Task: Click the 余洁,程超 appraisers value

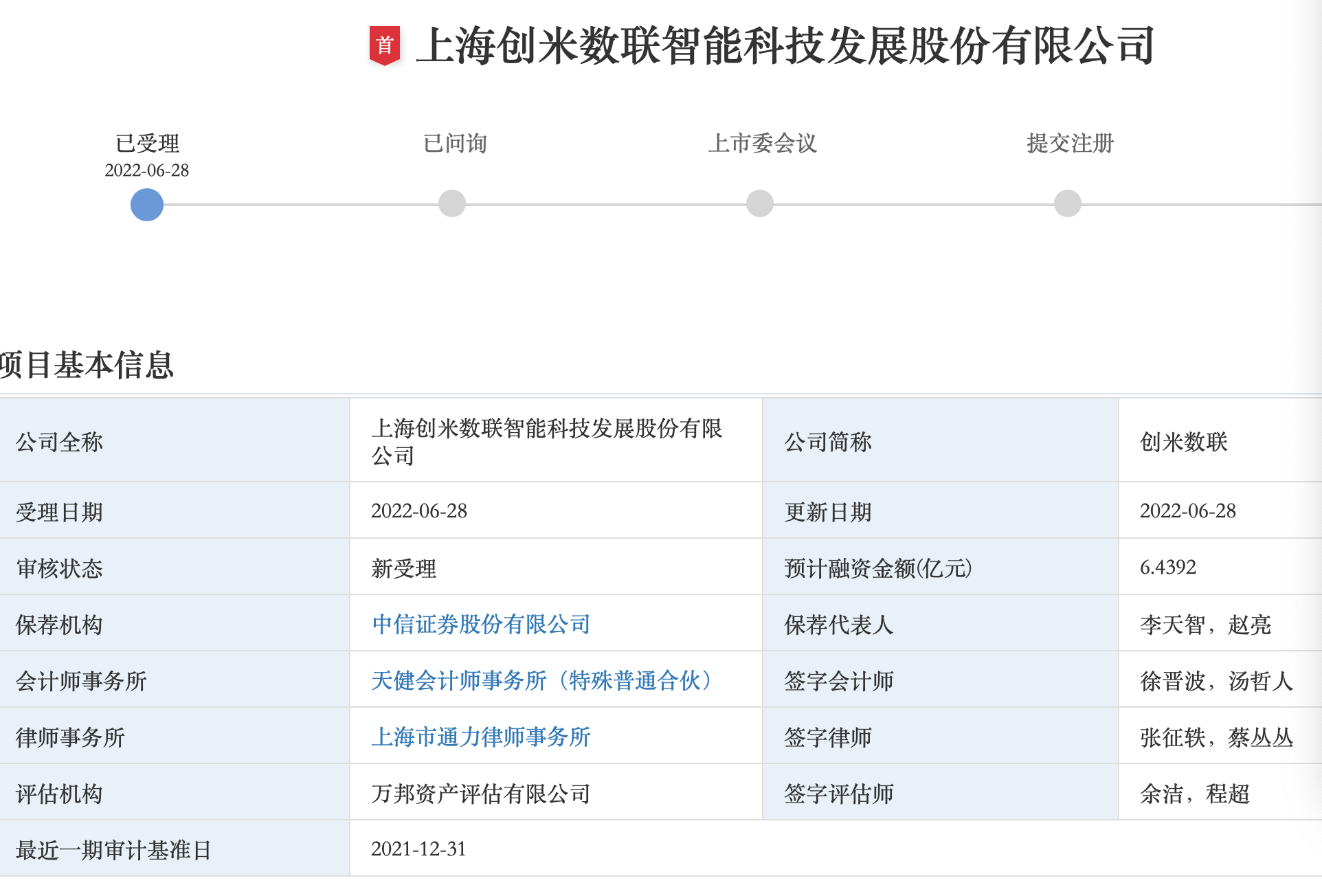Action: click(1195, 794)
